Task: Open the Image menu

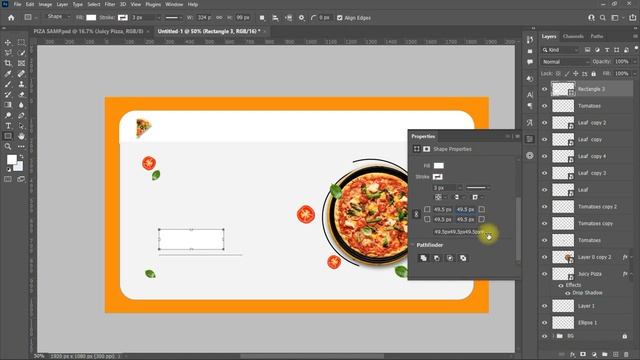Action: [x=45, y=4]
